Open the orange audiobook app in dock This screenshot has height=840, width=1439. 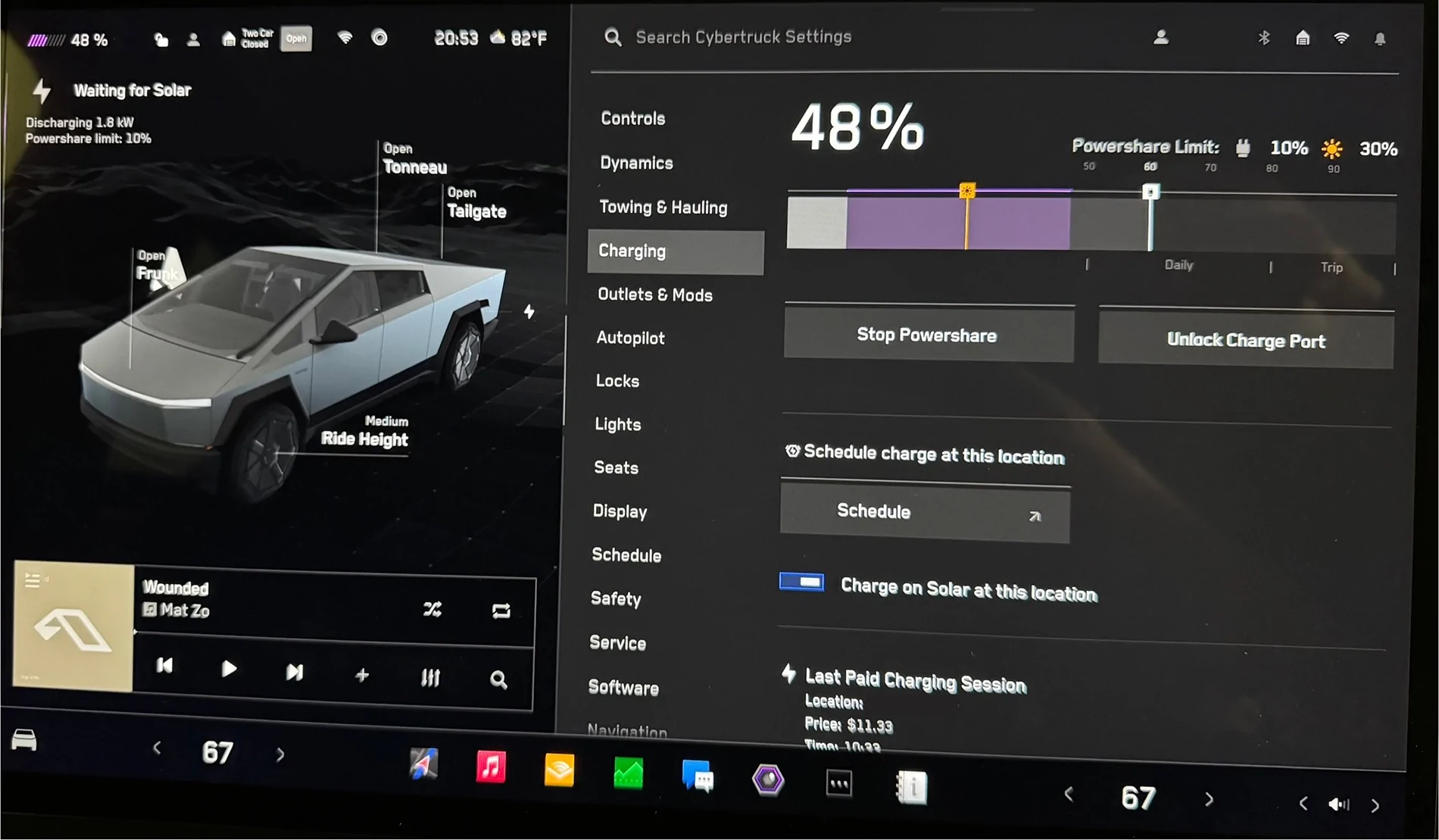[x=559, y=771]
